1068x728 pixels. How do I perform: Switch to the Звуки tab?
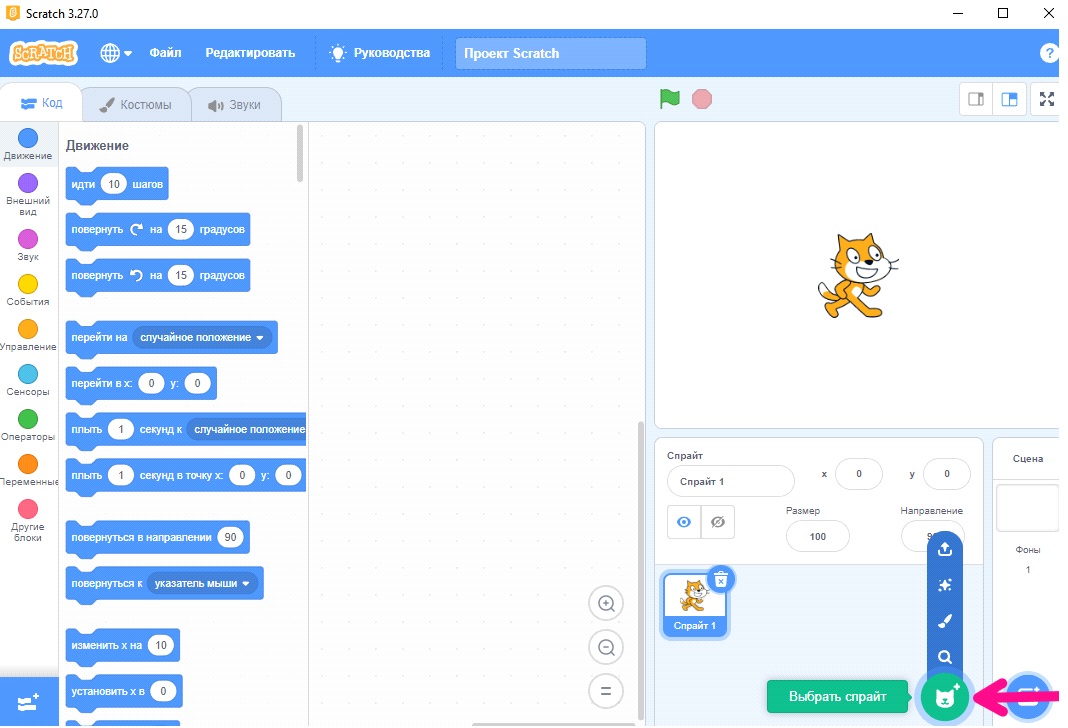[x=235, y=105]
